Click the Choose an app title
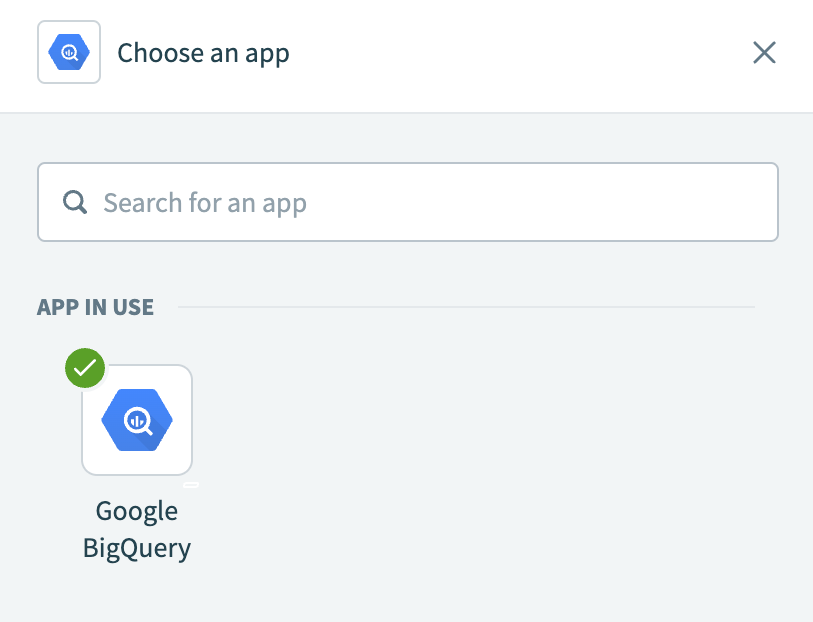Viewport: 813px width, 622px height. 203,52
